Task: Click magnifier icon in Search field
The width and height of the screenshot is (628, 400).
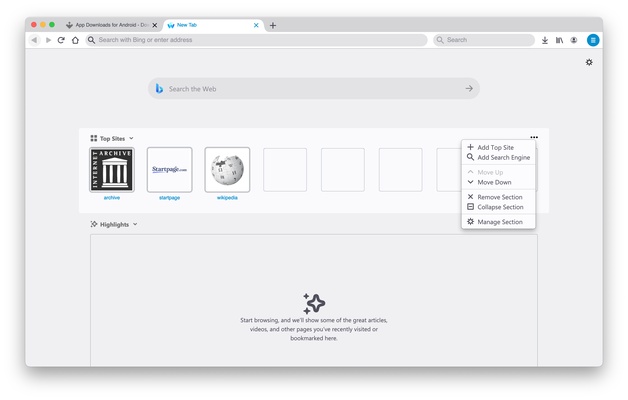Action: click(x=440, y=40)
